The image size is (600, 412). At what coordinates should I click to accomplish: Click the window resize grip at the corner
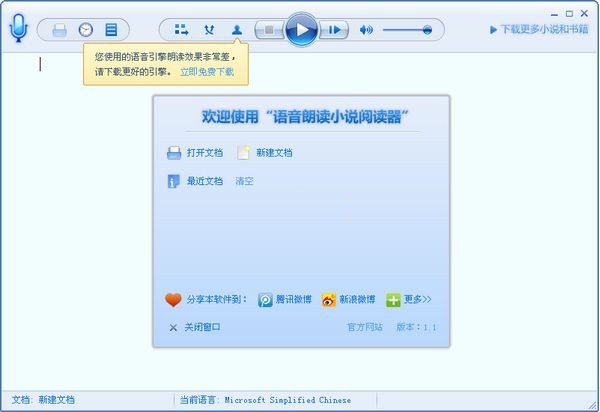[593, 404]
